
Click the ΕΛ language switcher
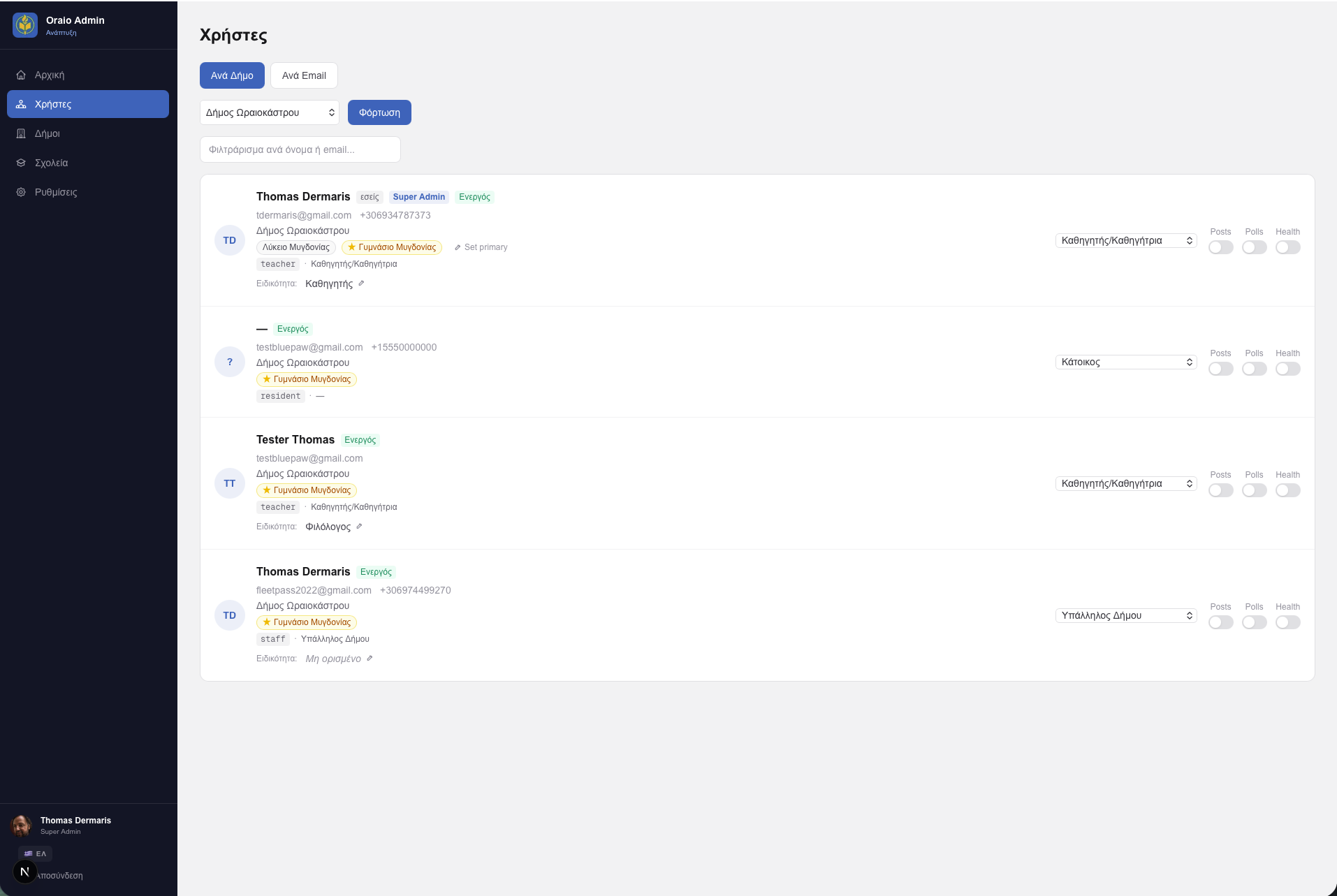click(35, 853)
